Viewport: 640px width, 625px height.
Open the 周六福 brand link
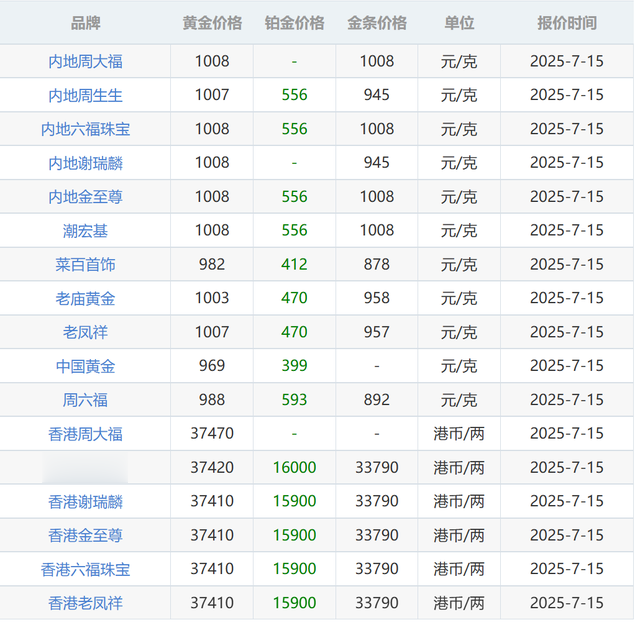[86, 400]
